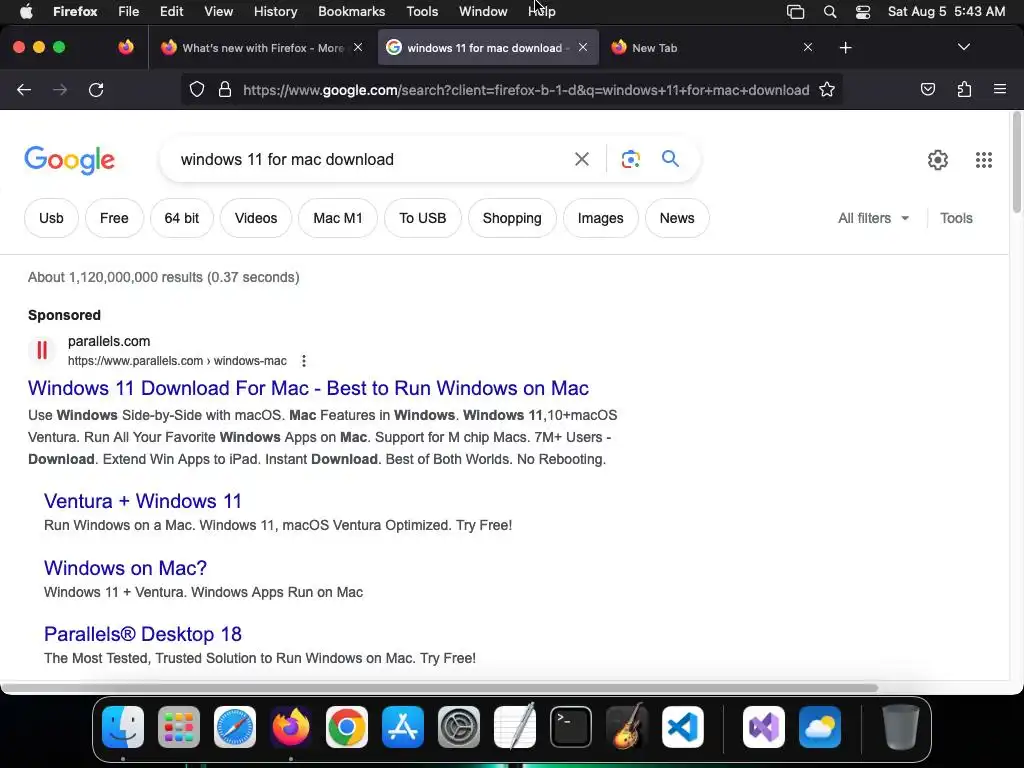The height and width of the screenshot is (768, 1024).
Task: Filter results by To USB chip
Action: [423, 218]
